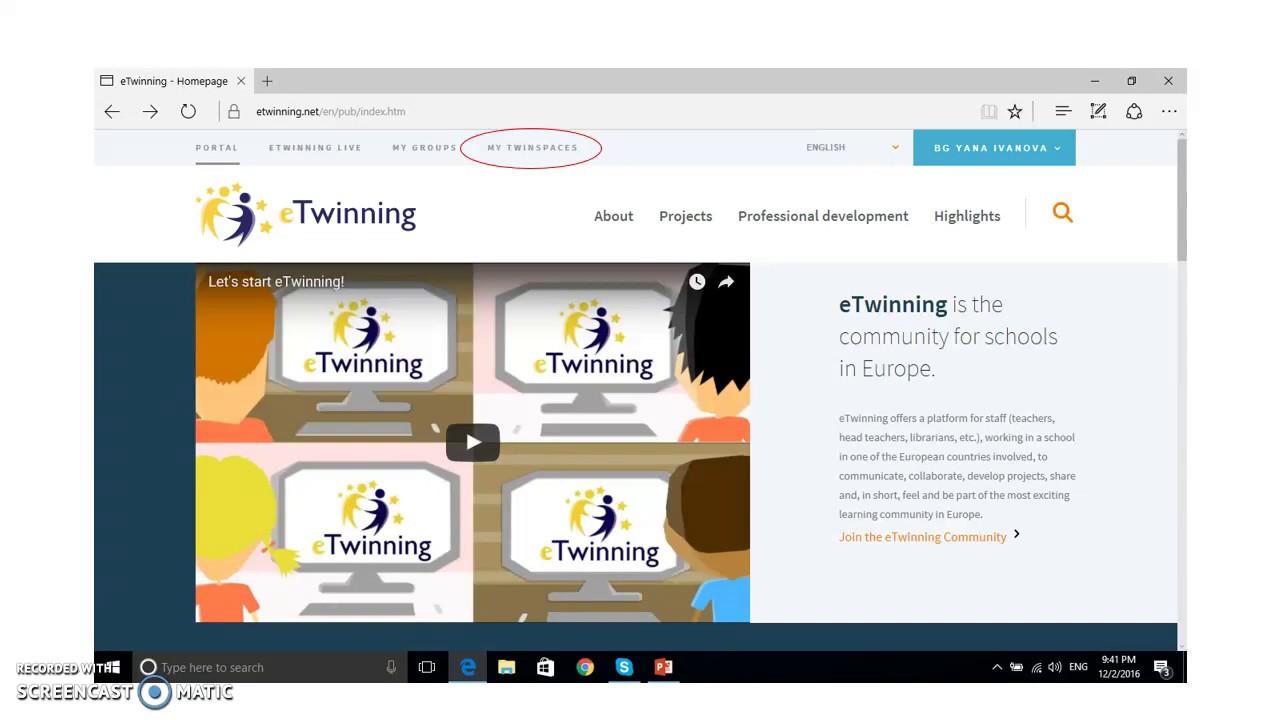The width and height of the screenshot is (1280, 720).
Task: Click the eTwinning logo
Action: (306, 214)
